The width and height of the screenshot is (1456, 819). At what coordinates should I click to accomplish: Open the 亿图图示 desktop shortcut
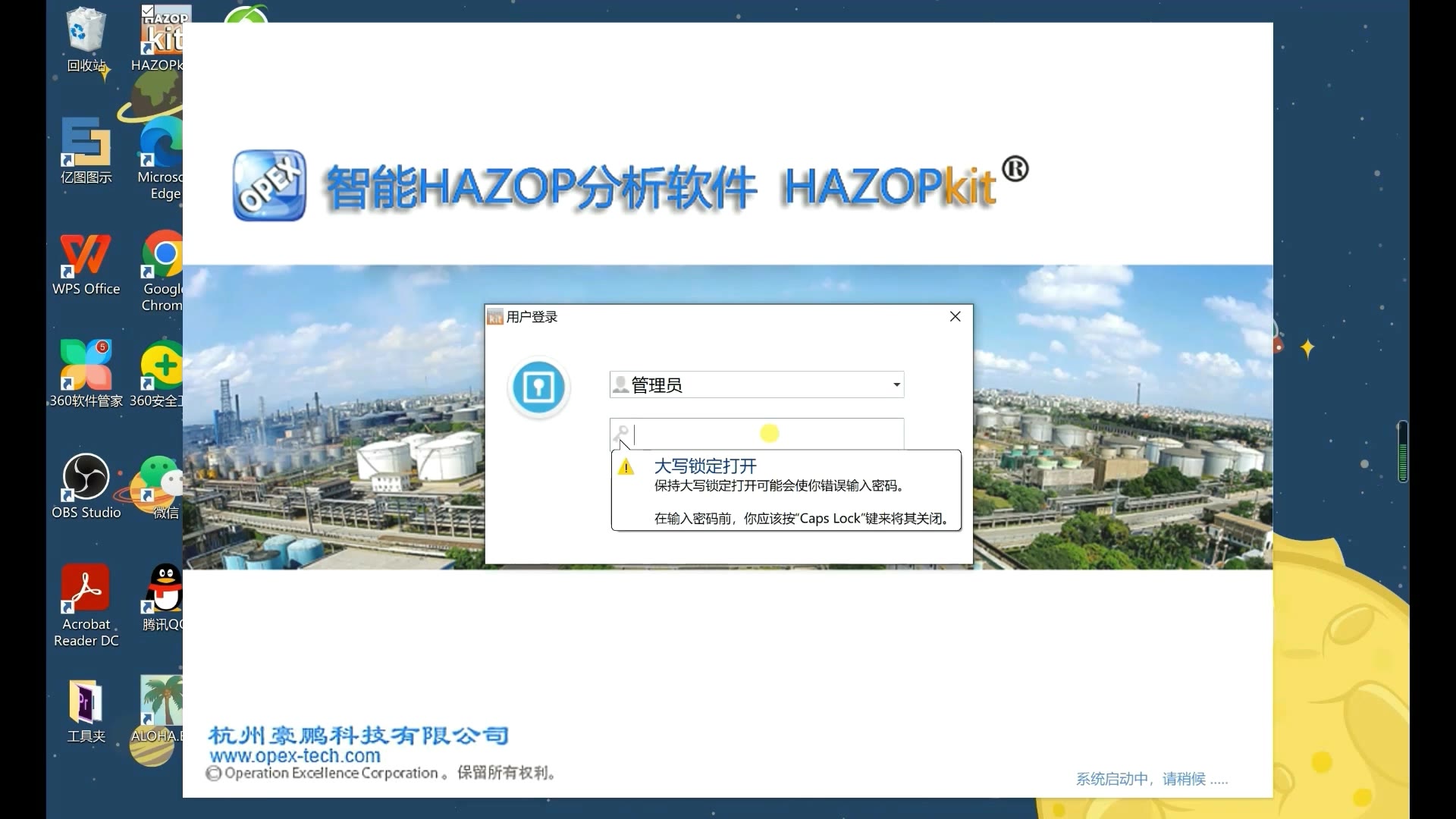point(86,150)
